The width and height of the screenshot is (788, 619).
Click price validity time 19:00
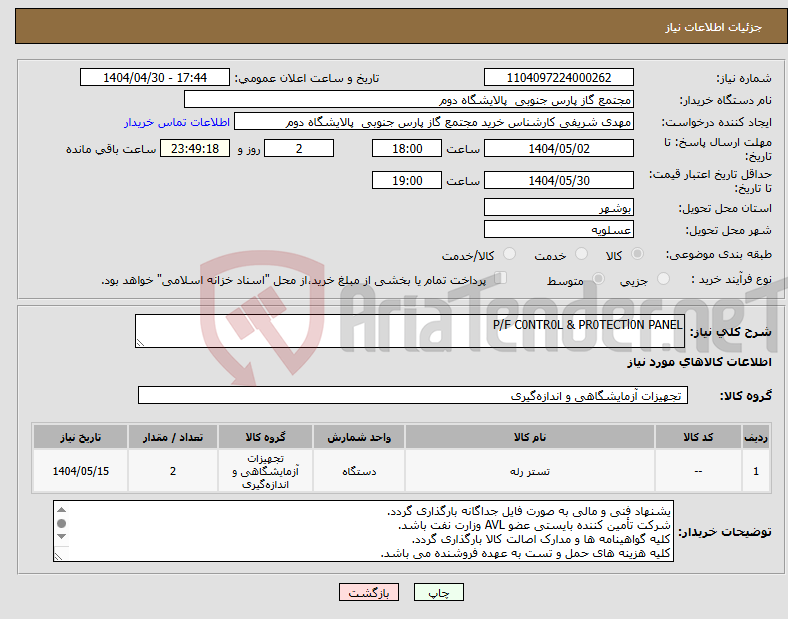407,180
